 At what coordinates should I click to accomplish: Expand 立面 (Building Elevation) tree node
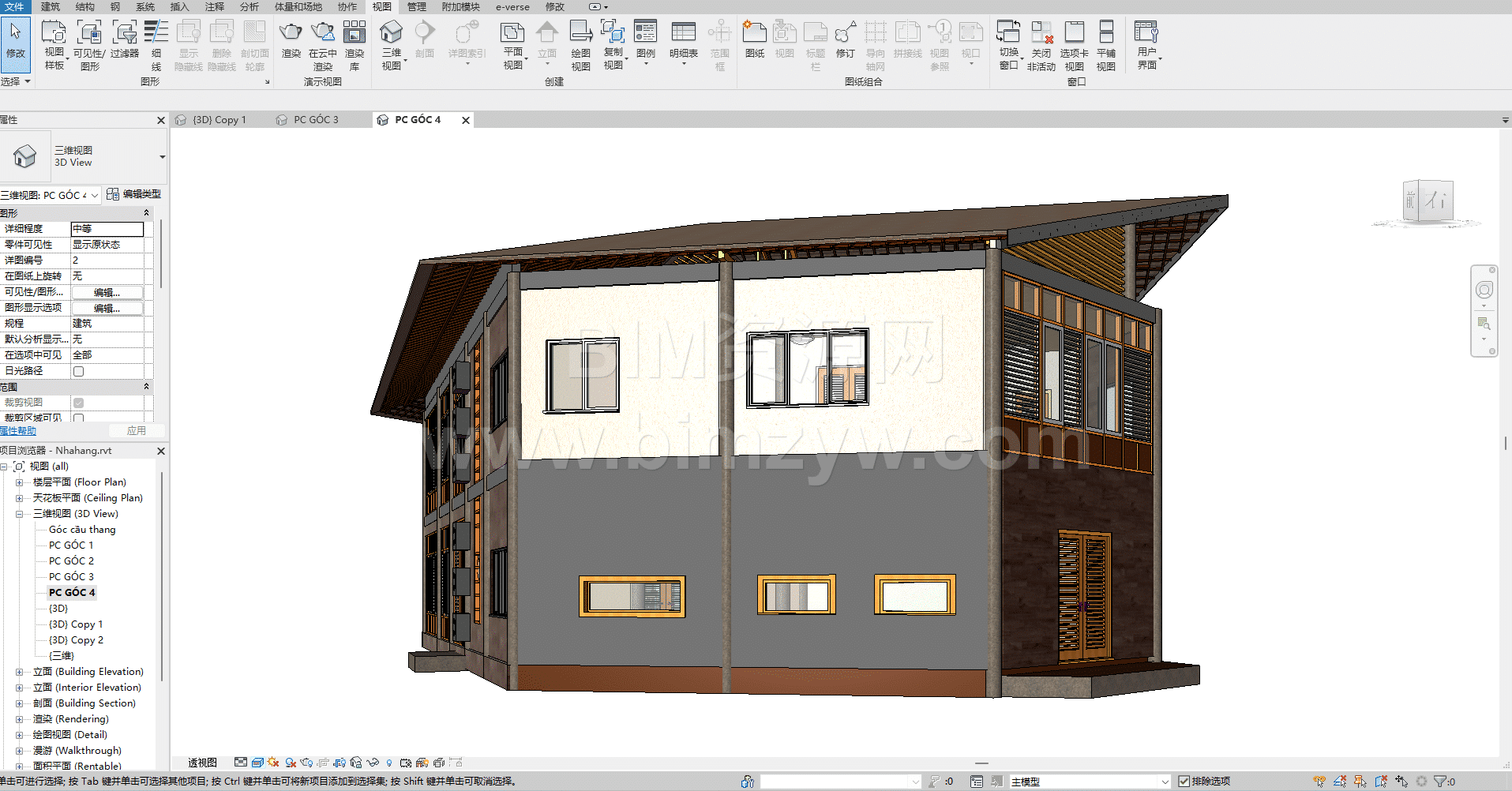tap(19, 672)
